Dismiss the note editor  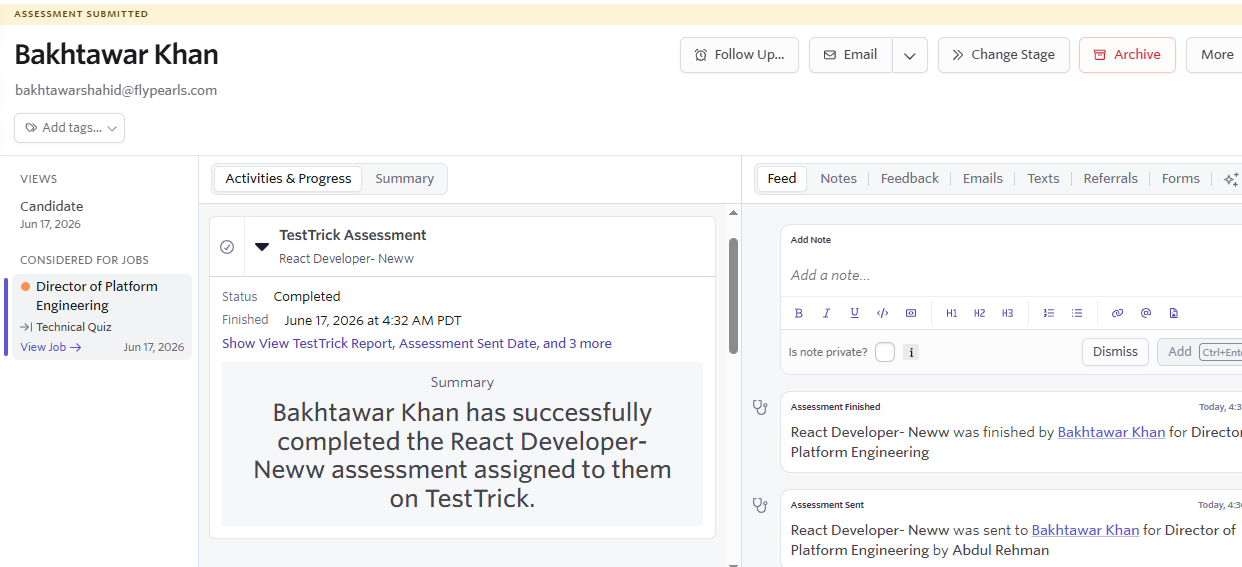(x=1115, y=352)
